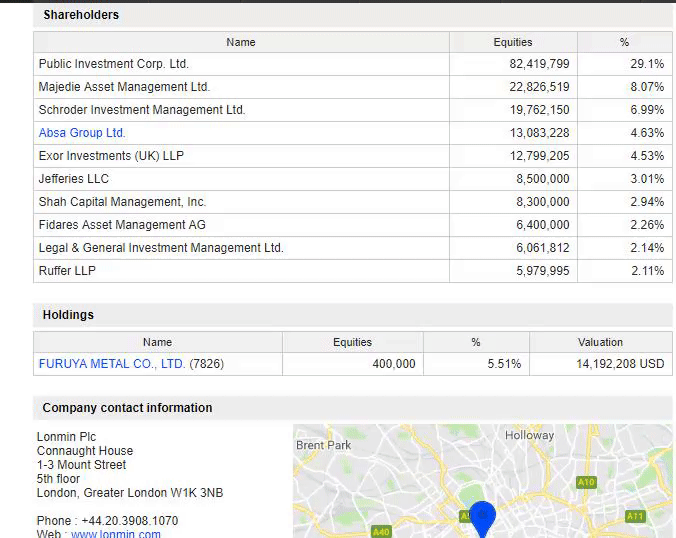Screen dimensions: 676x538
Task: Click the Shareholders table Equities column header
Action: click(x=513, y=42)
